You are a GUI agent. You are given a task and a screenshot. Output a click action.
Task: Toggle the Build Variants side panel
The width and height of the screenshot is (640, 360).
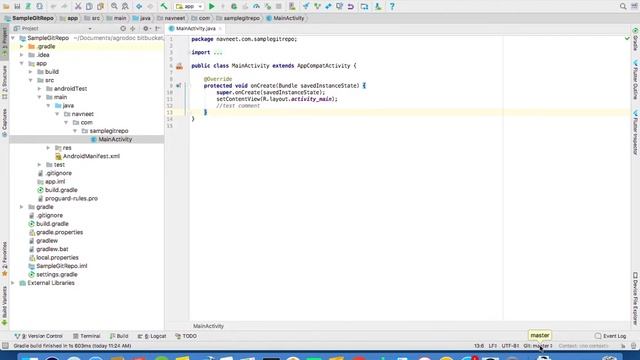pos(4,305)
